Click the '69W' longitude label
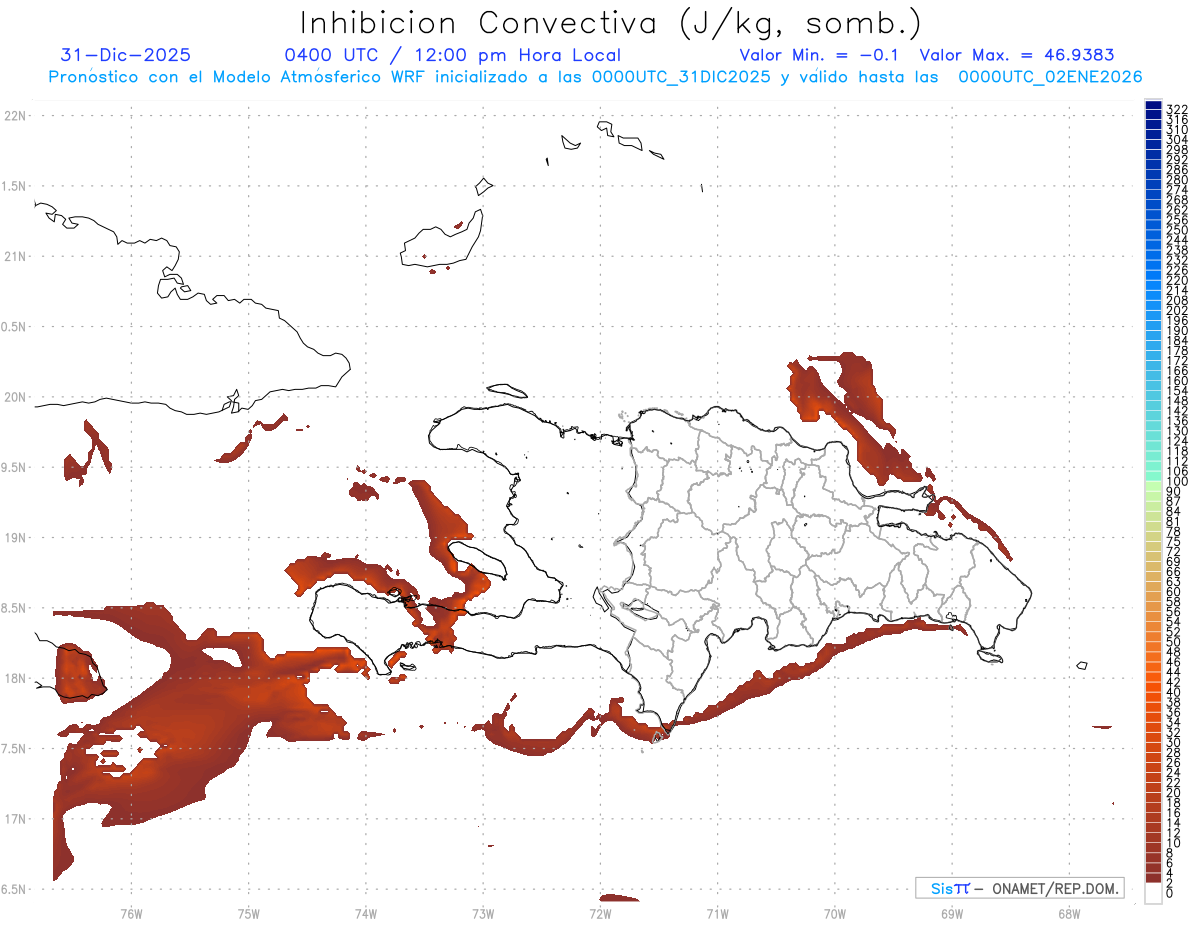The height and width of the screenshot is (927, 1200). coord(952,913)
